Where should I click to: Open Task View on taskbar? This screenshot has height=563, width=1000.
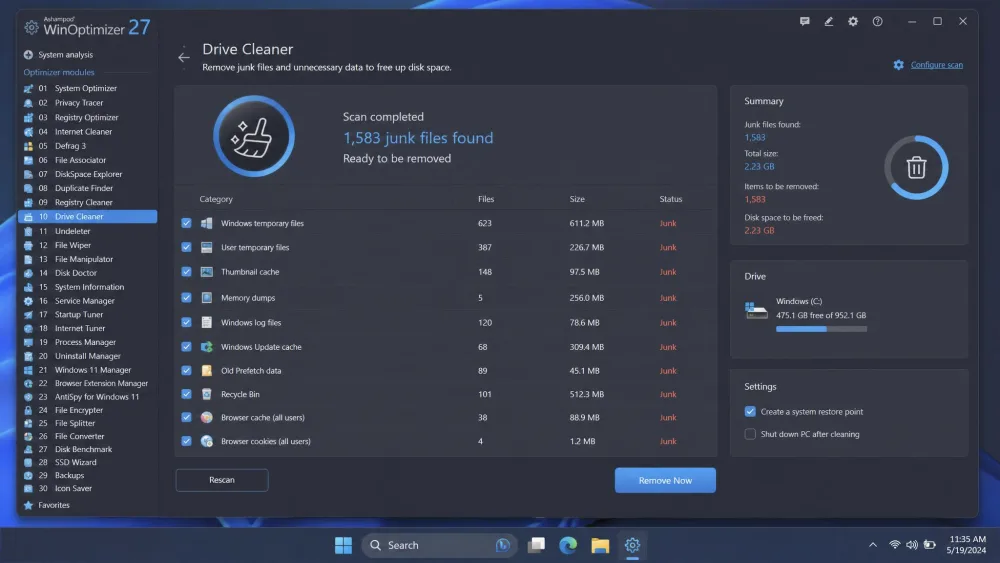point(536,545)
